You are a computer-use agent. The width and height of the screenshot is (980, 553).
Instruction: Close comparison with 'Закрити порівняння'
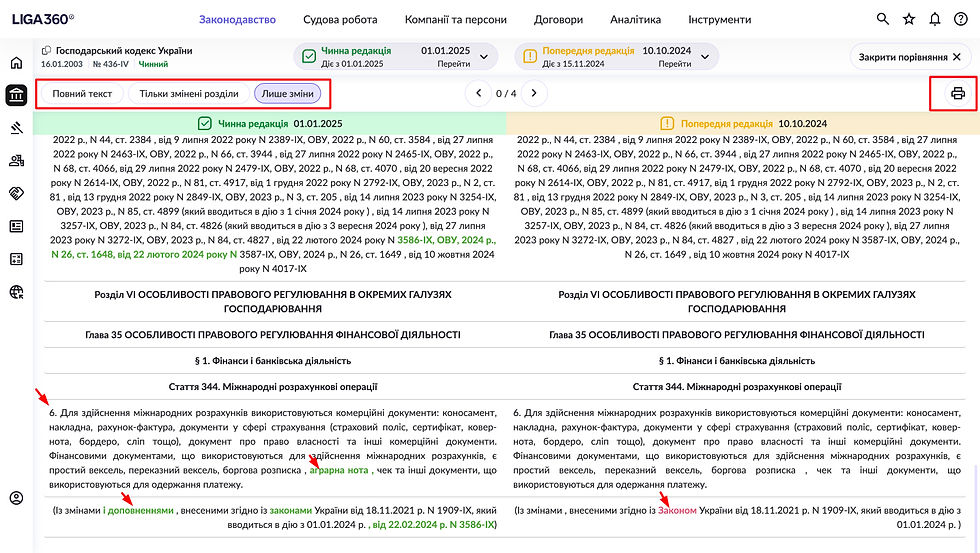pos(910,57)
